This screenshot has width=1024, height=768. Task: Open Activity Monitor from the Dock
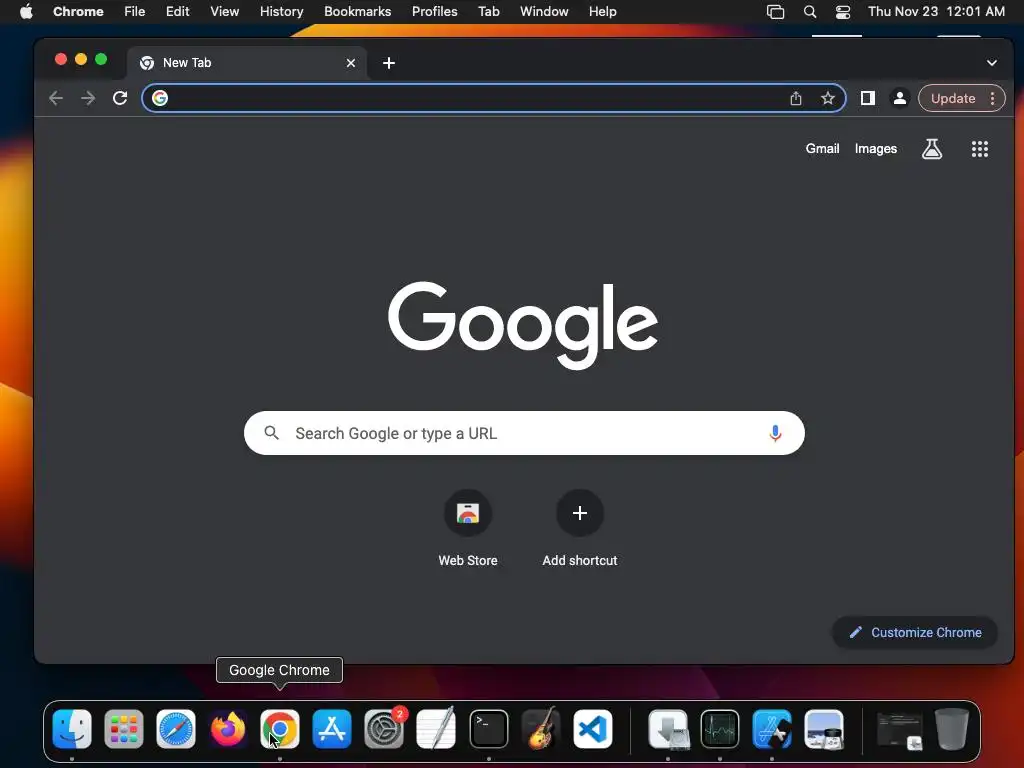coord(720,729)
